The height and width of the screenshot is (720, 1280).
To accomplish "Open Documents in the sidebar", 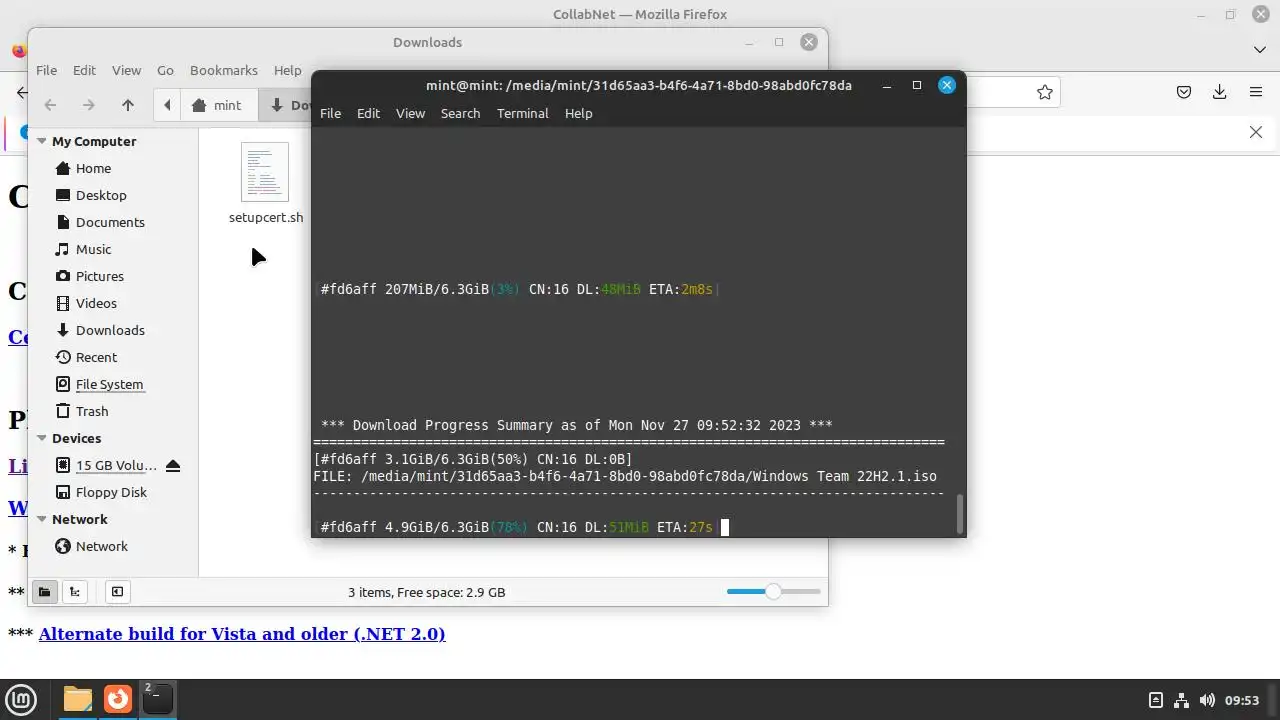I will pos(110,222).
